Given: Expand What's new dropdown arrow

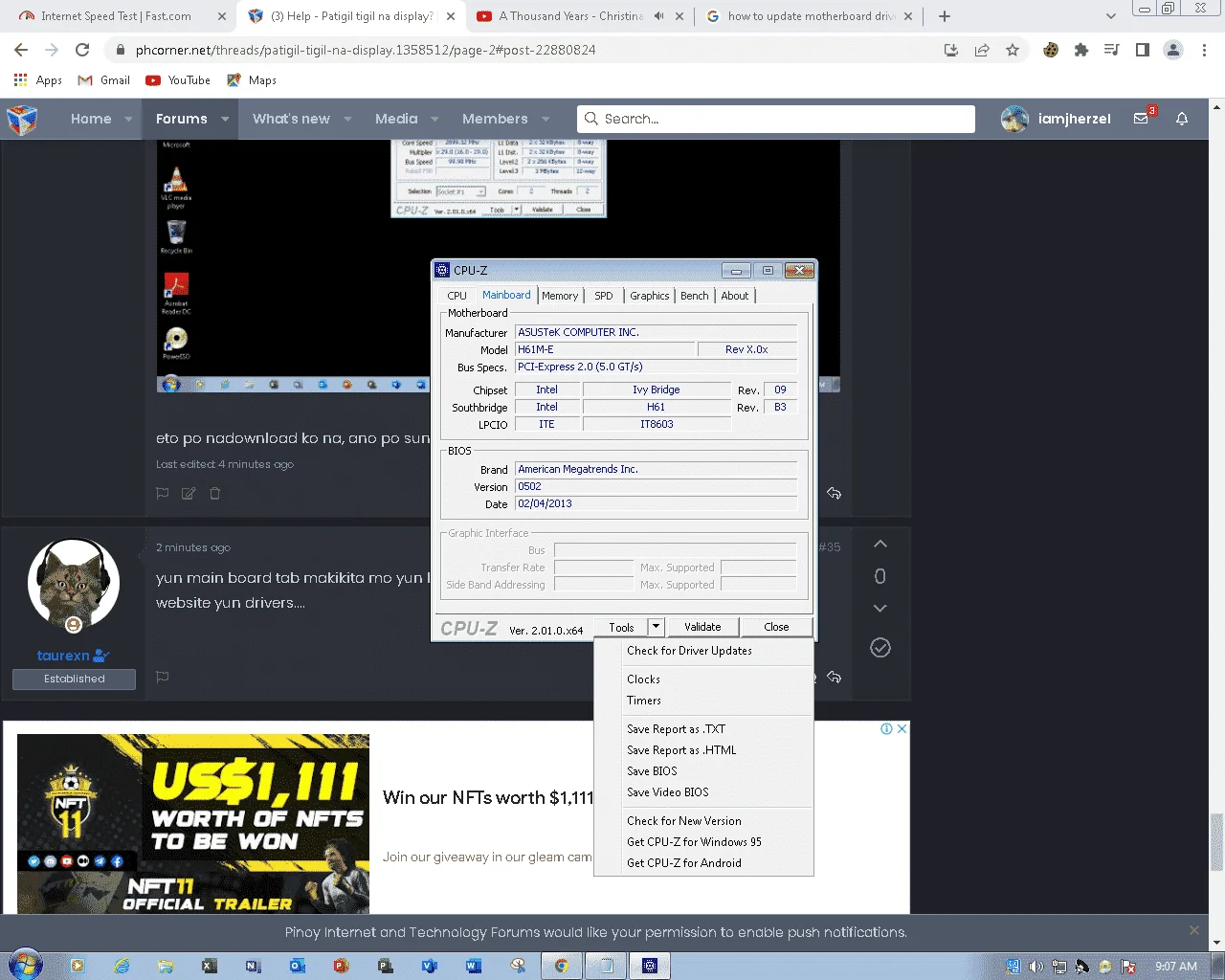Looking at the screenshot, I should [347, 120].
